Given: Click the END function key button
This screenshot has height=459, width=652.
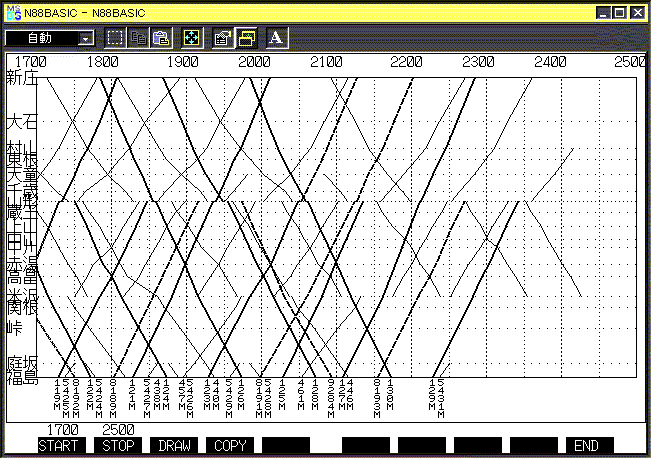Looking at the screenshot, I should (x=589, y=445).
